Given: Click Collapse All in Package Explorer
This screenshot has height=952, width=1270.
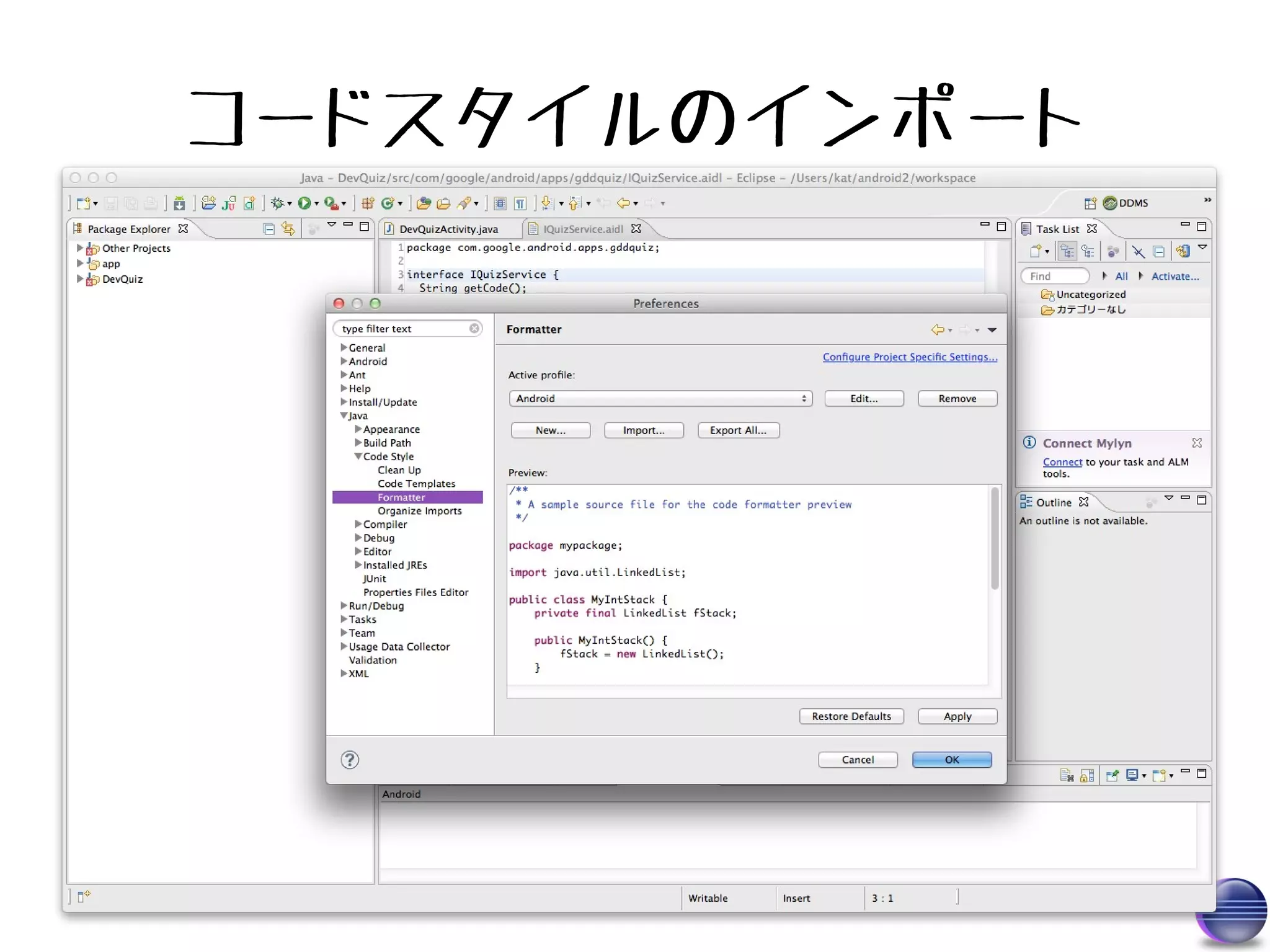Looking at the screenshot, I should [x=269, y=229].
